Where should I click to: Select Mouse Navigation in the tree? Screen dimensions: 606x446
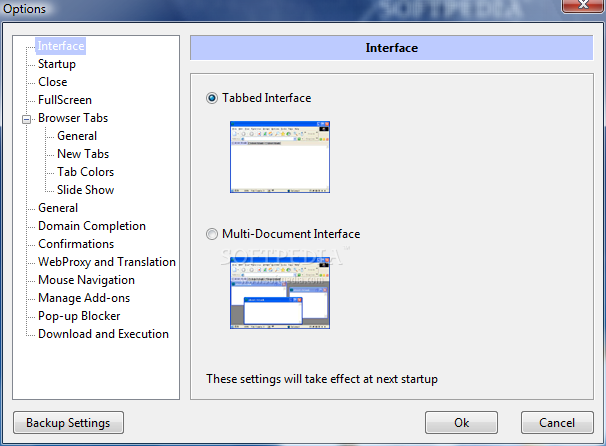[86, 280]
